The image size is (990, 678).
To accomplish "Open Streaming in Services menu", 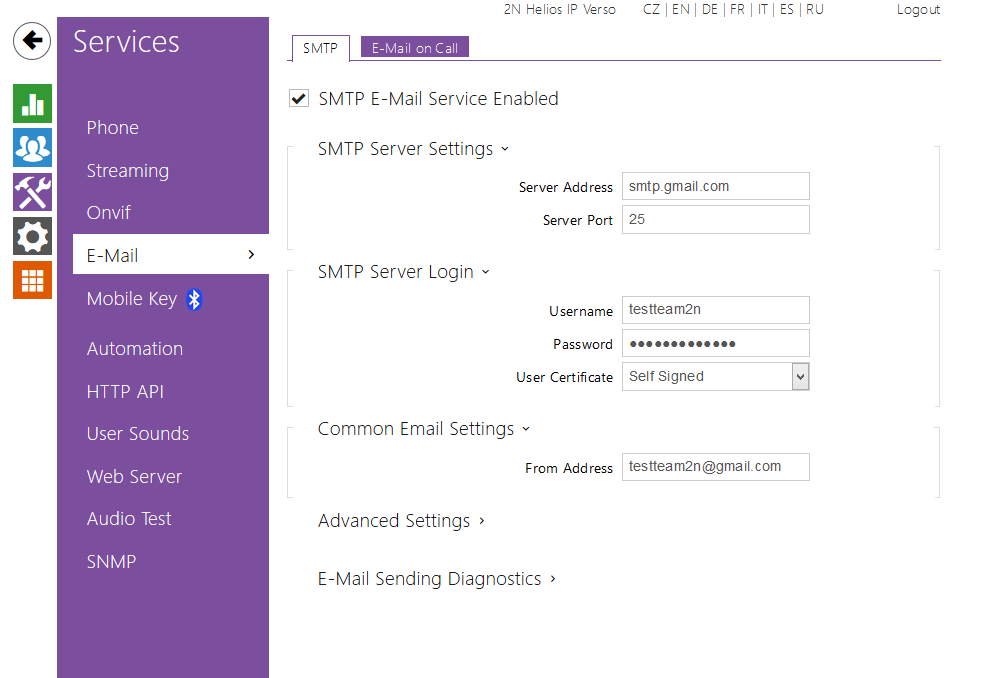I will (128, 171).
